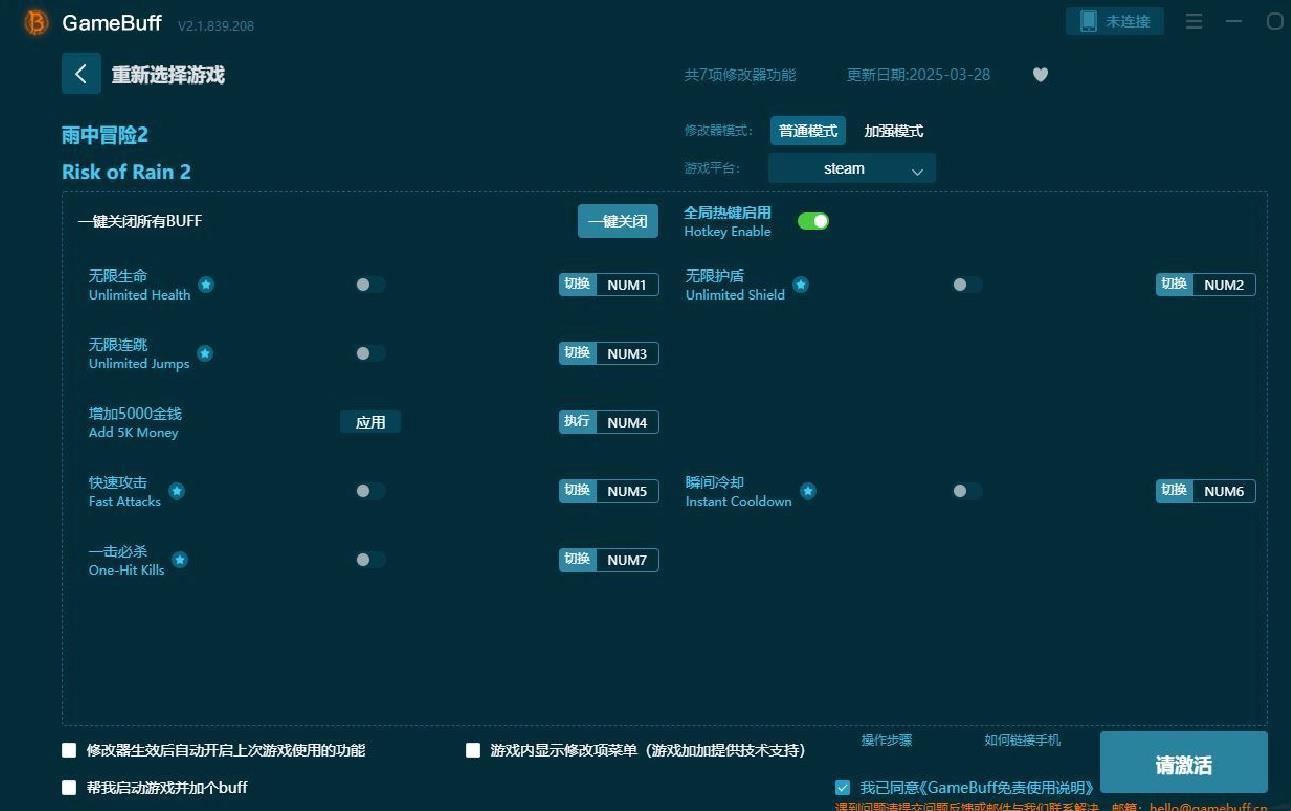
Task: Select 普通模式 normal mode tab
Action: pyautogui.click(x=808, y=131)
